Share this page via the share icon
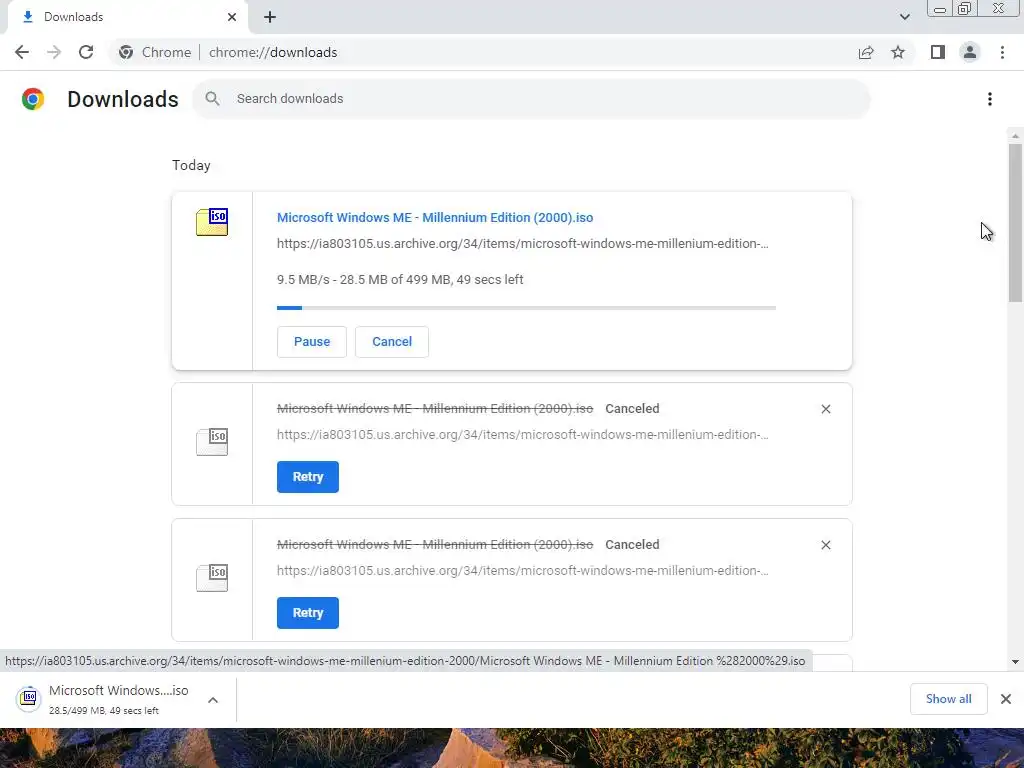Viewport: 1024px width, 768px height. tap(866, 52)
